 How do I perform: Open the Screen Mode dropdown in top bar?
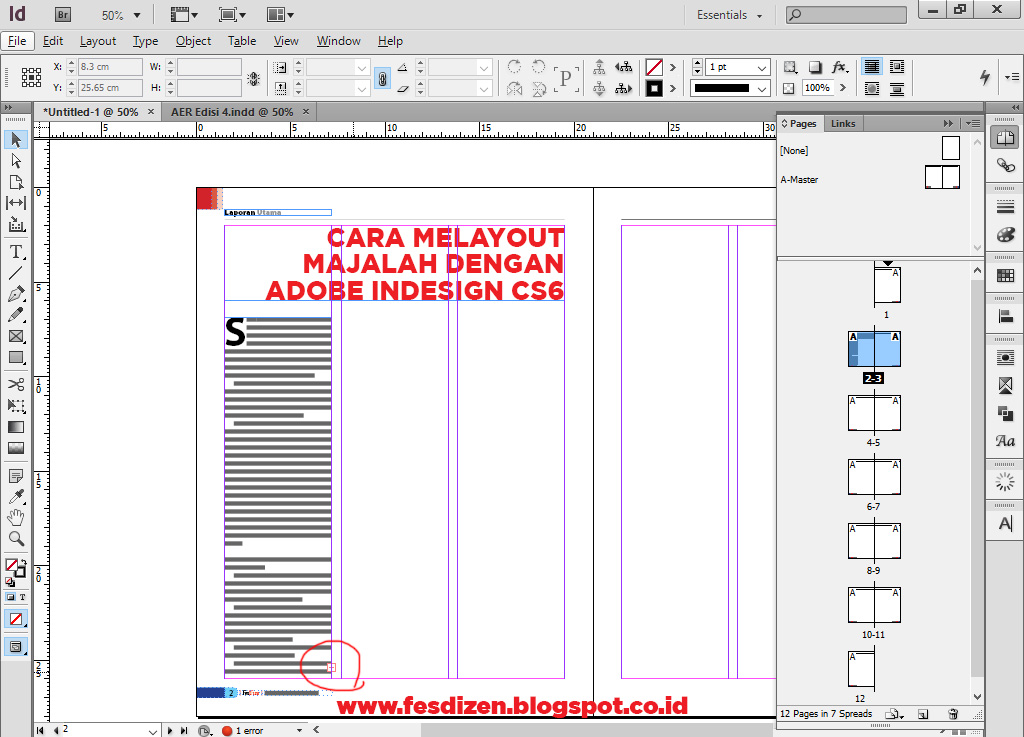[x=232, y=14]
